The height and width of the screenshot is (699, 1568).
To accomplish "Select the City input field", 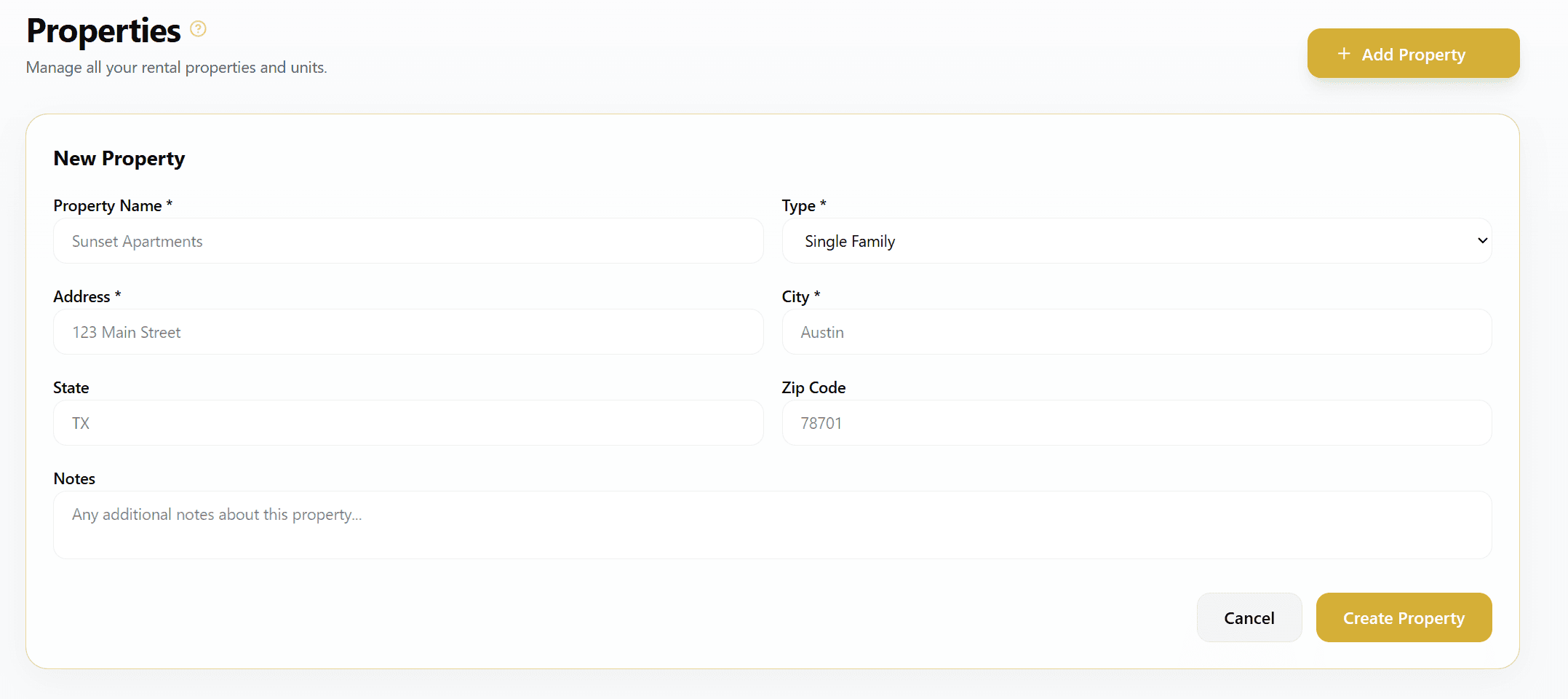I will (x=1136, y=332).
